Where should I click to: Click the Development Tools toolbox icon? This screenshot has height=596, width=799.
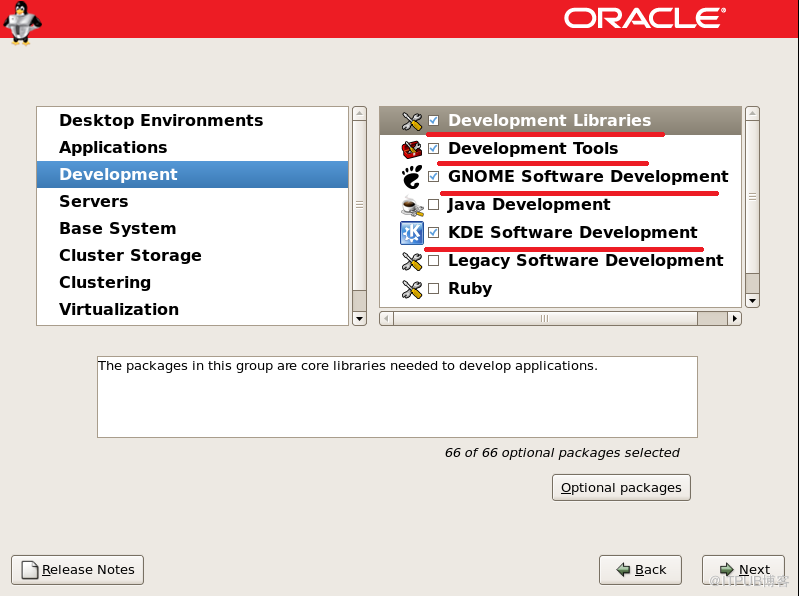coord(412,149)
